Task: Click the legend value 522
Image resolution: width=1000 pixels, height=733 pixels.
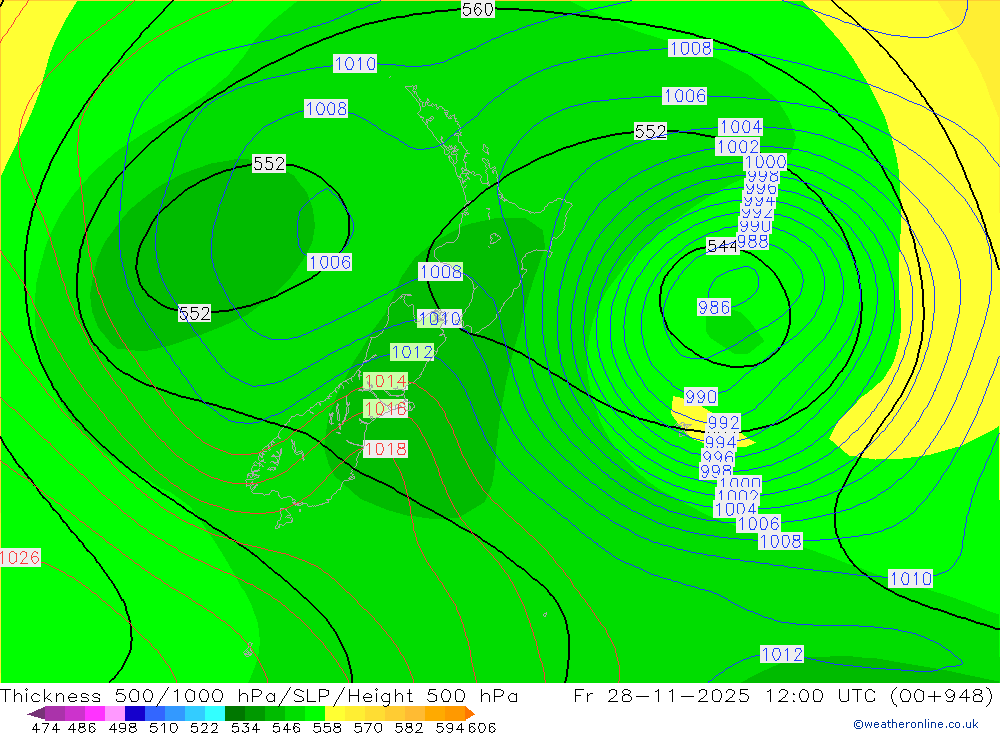Action: pos(204,727)
